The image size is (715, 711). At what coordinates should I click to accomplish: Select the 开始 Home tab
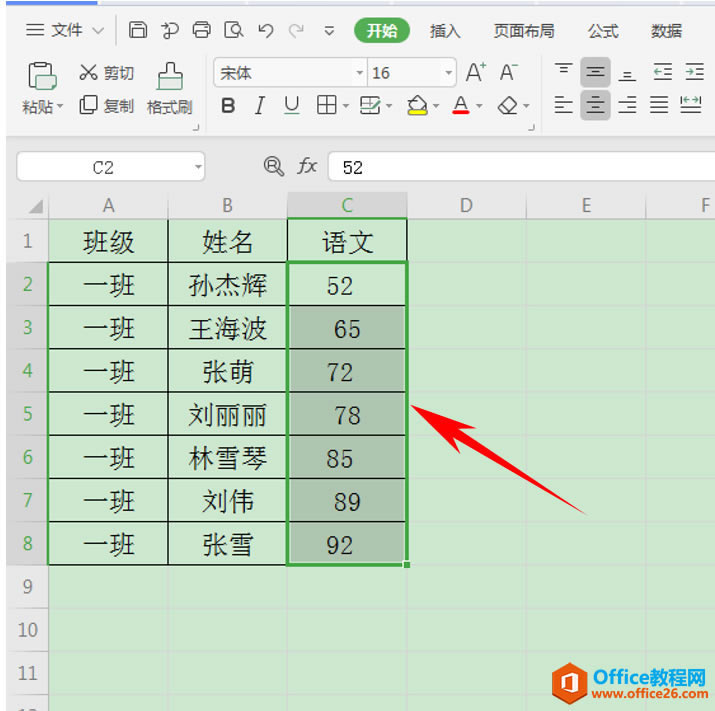(x=382, y=31)
